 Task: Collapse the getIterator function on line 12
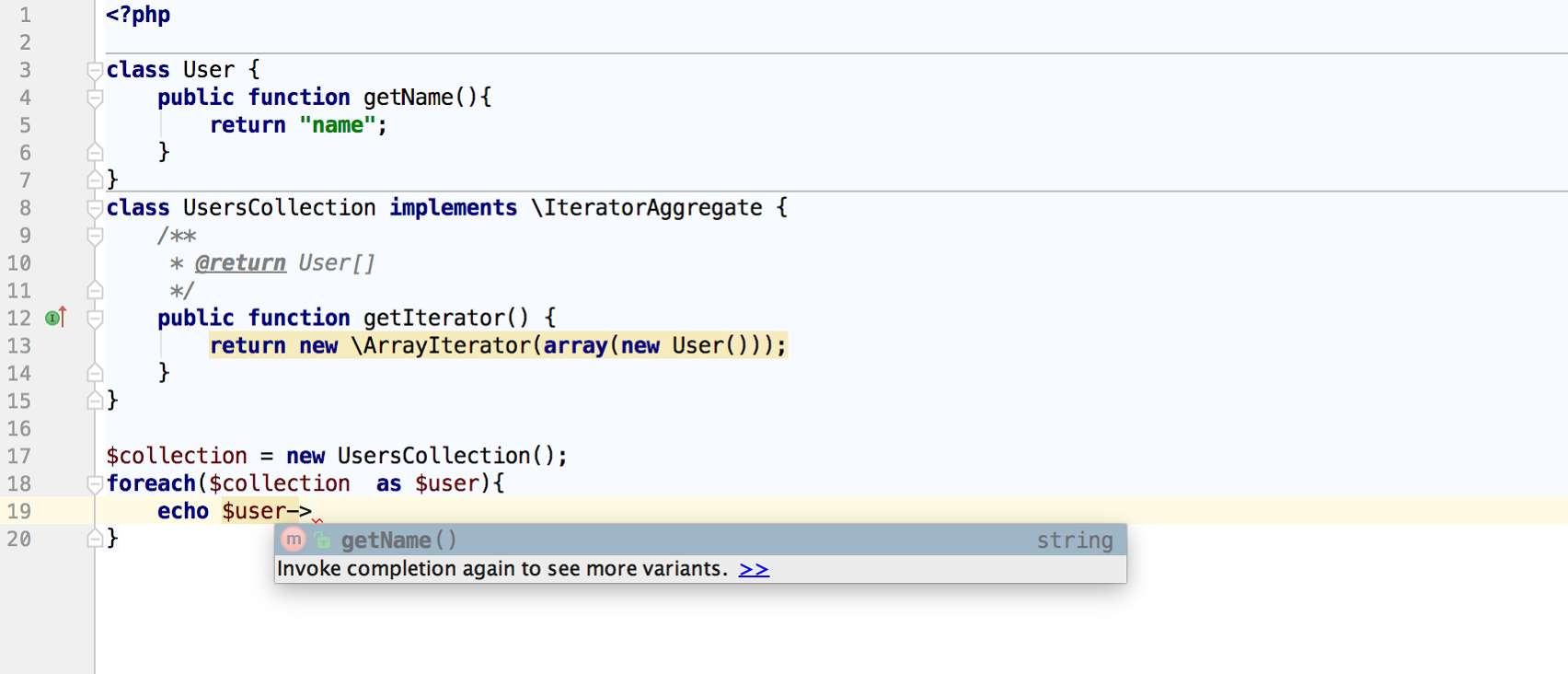point(95,319)
